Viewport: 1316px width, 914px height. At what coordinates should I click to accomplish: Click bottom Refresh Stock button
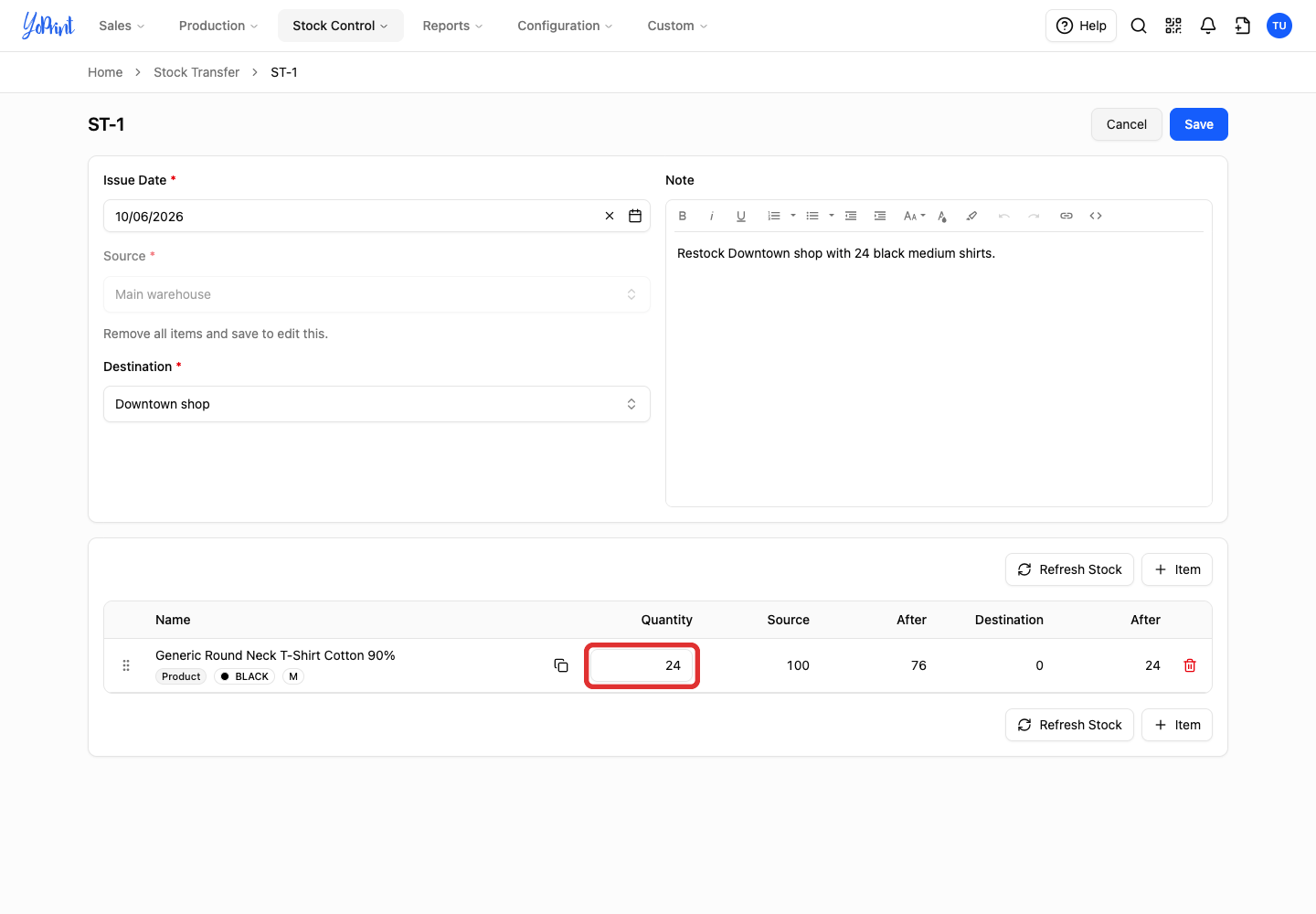pos(1069,725)
